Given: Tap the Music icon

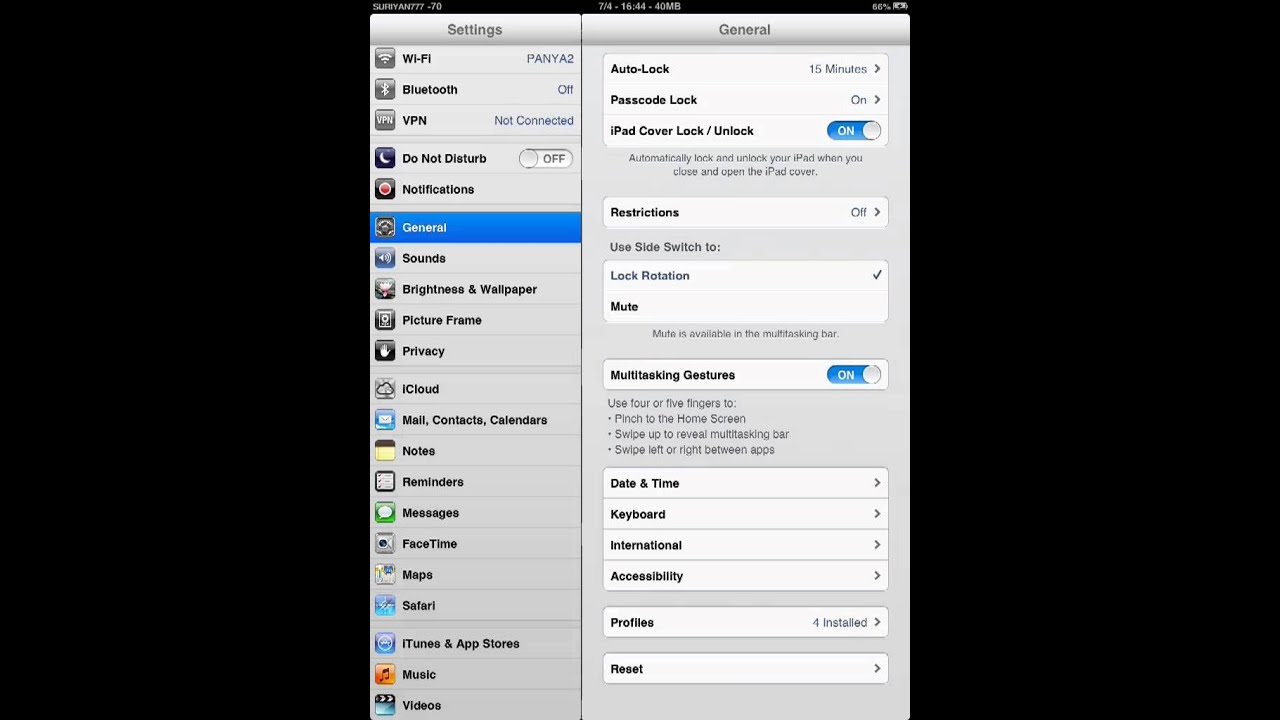Looking at the screenshot, I should point(385,676).
